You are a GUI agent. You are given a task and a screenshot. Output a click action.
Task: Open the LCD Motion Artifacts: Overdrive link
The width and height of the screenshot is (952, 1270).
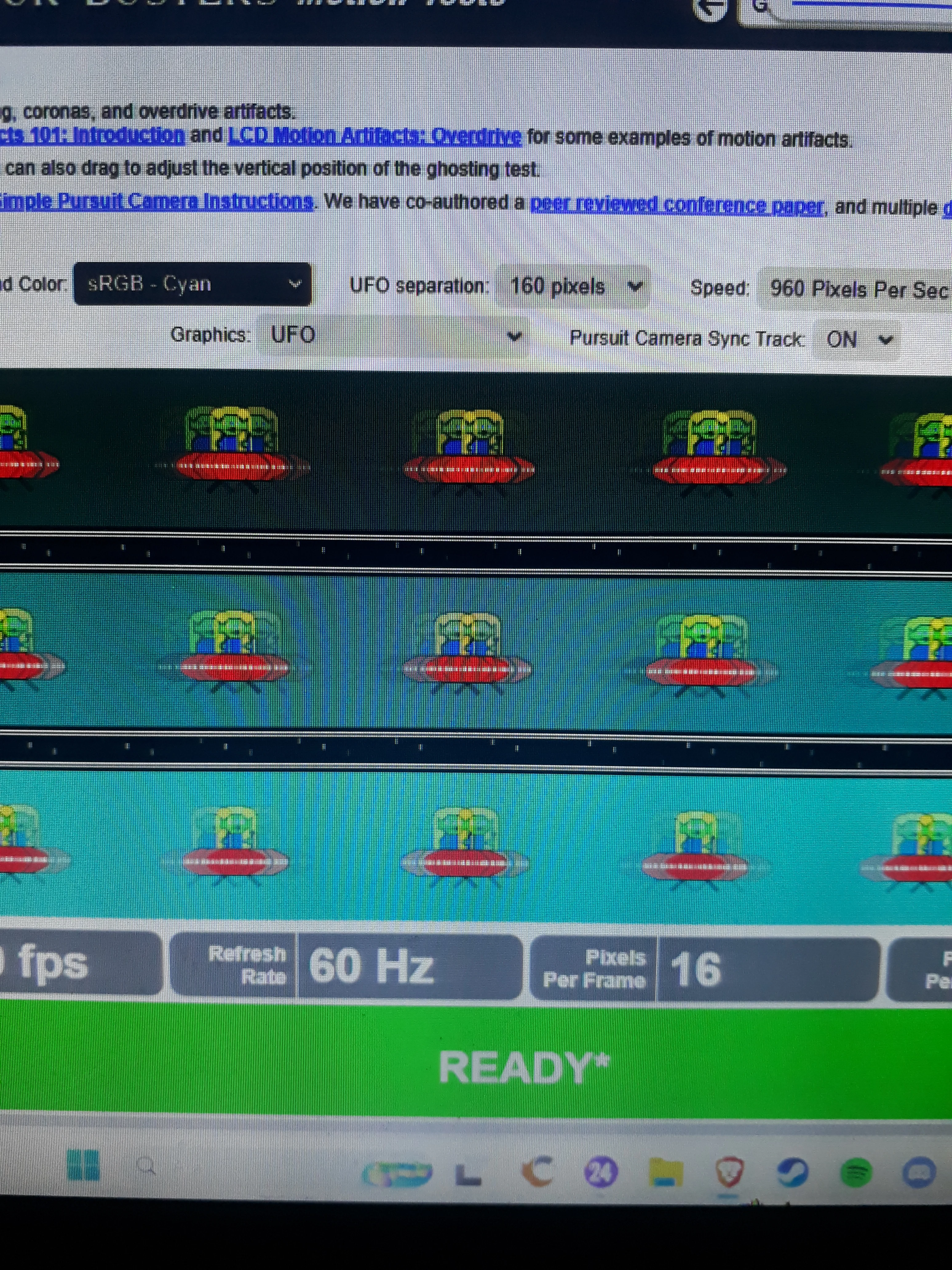(375, 137)
